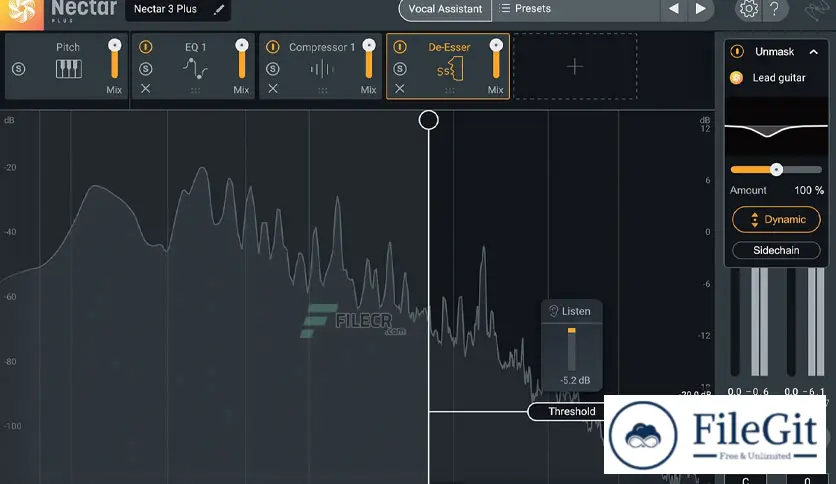The height and width of the screenshot is (484, 836).
Task: Open Vocal Assistant
Action: tap(445, 9)
